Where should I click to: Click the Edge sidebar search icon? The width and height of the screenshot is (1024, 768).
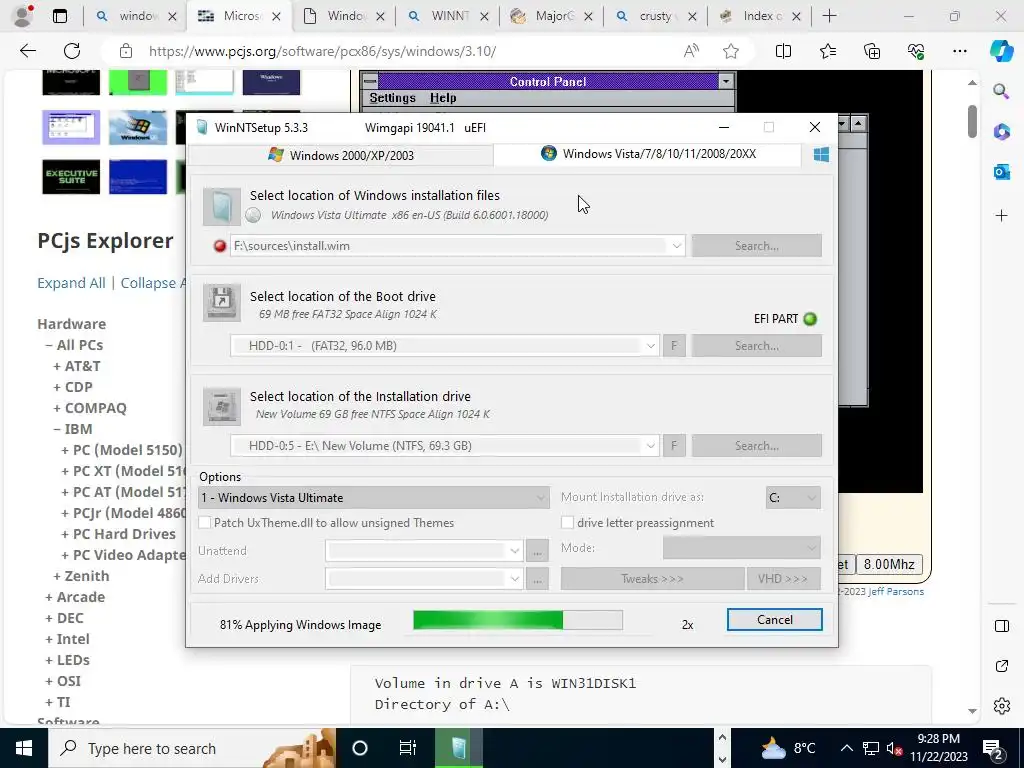(1001, 91)
